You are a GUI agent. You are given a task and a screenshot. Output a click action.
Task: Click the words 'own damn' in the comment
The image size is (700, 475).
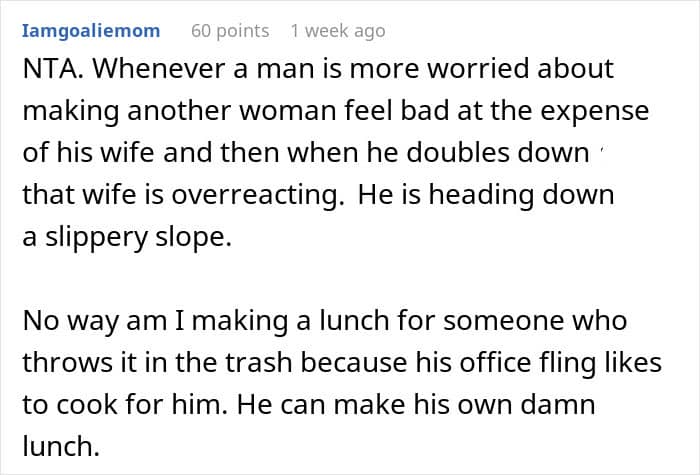pyautogui.click(x=565, y=404)
